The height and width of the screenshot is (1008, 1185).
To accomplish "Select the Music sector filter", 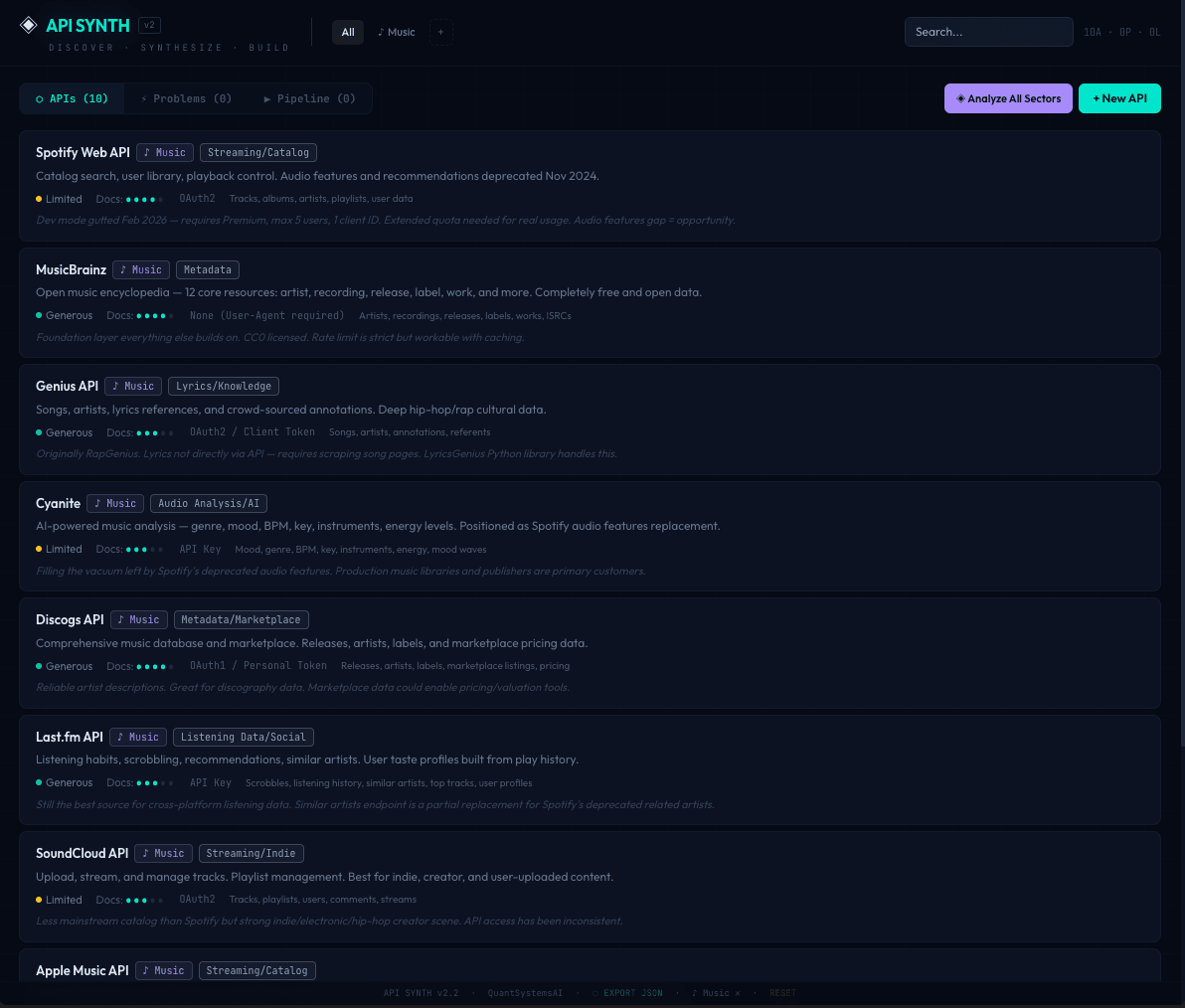I will tap(397, 32).
